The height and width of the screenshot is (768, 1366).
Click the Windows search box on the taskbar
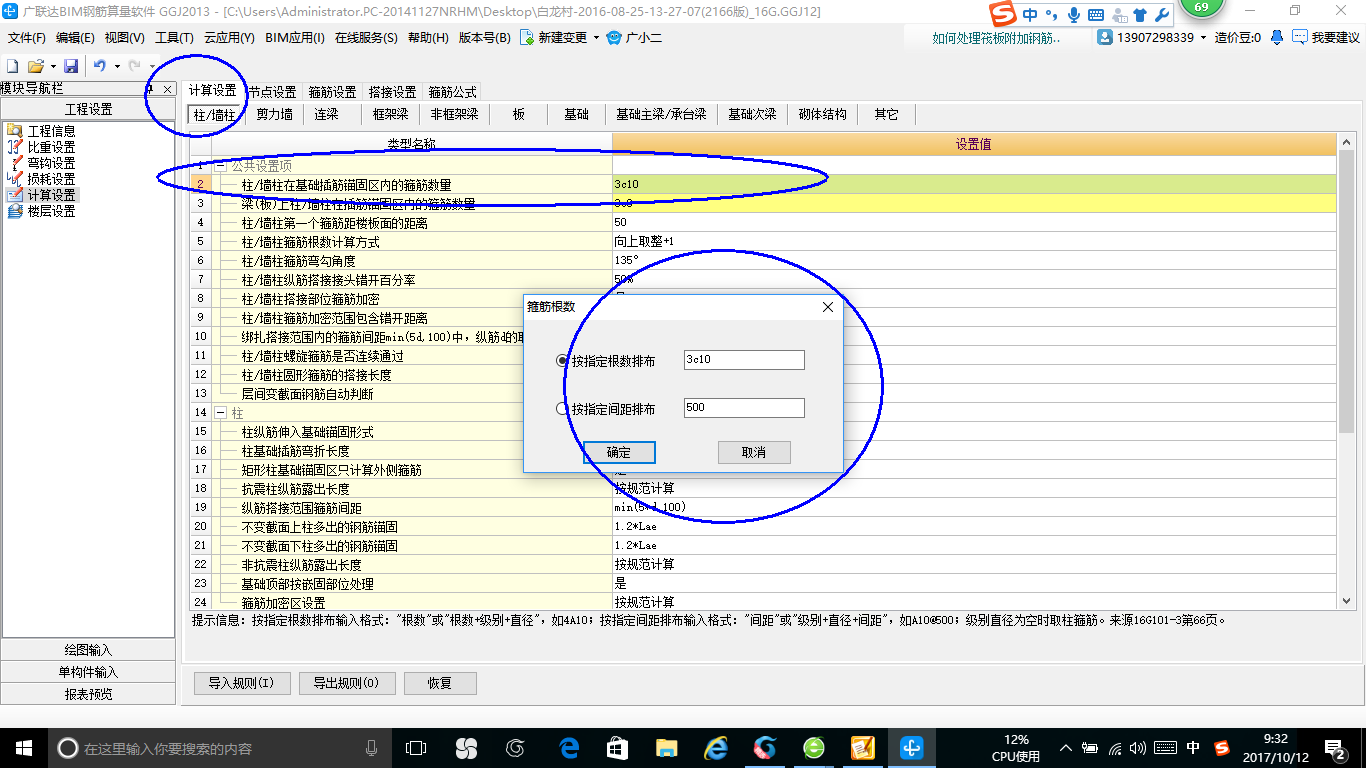coord(220,748)
